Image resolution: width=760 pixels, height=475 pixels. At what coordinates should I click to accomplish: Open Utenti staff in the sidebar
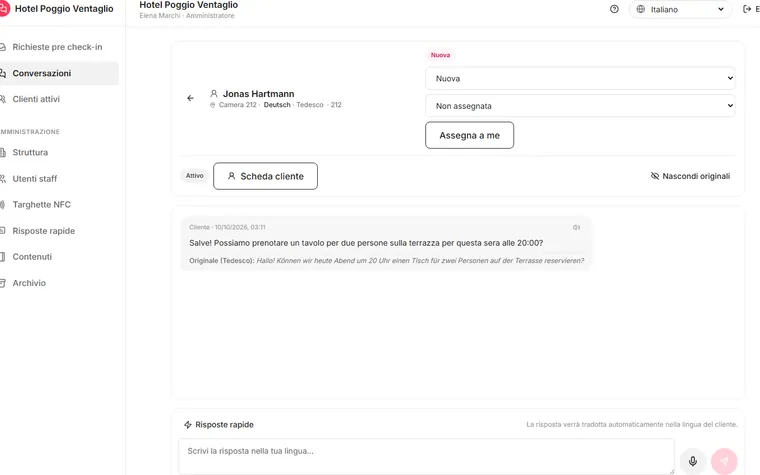(57, 178)
